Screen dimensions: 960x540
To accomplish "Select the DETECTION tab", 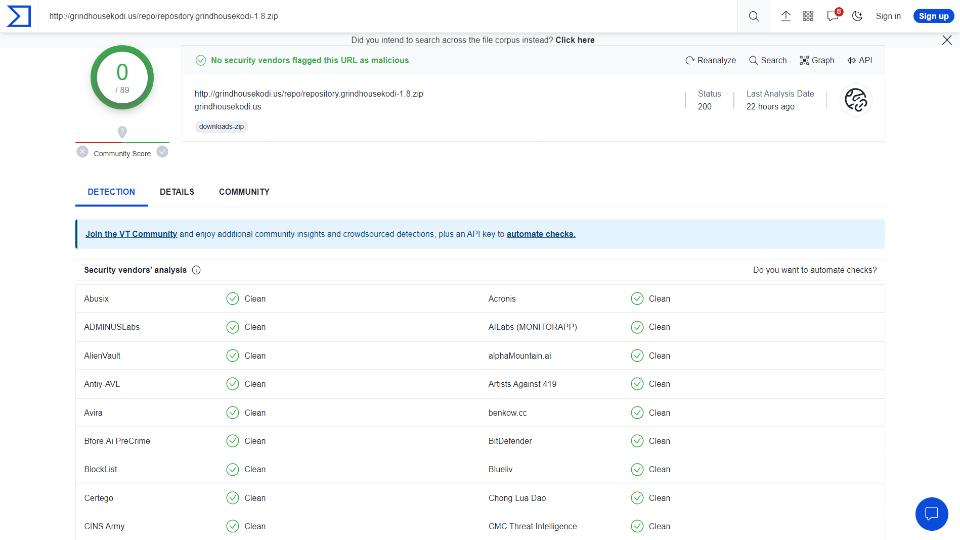I will 111,192.
